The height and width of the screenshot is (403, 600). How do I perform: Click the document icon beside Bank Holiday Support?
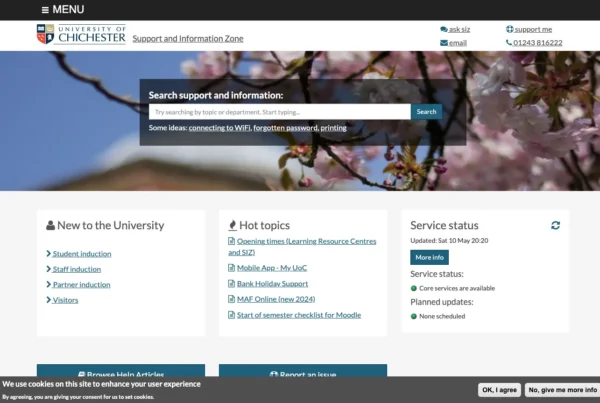[x=232, y=284]
